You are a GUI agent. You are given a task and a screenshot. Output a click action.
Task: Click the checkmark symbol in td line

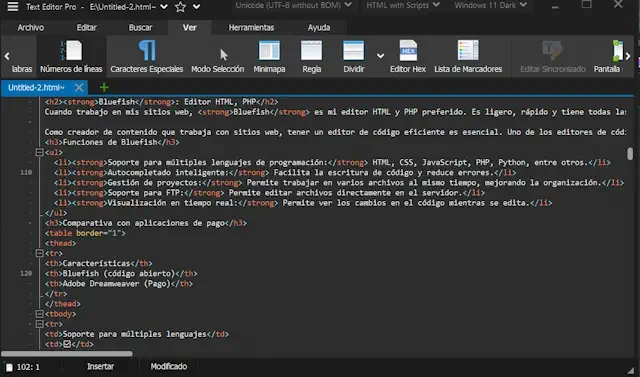[x=67, y=344]
